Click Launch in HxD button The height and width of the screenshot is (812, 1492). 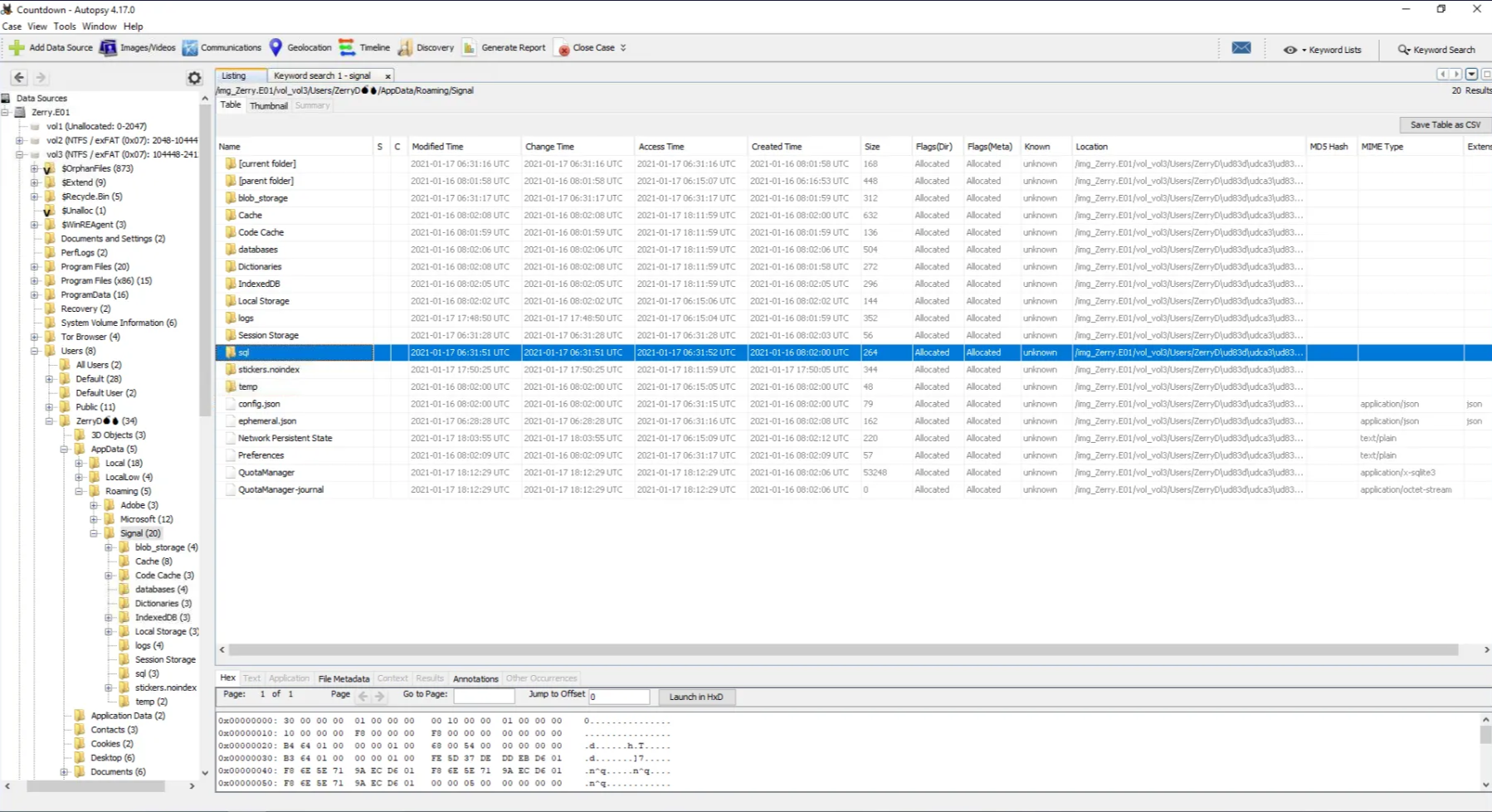coord(696,697)
